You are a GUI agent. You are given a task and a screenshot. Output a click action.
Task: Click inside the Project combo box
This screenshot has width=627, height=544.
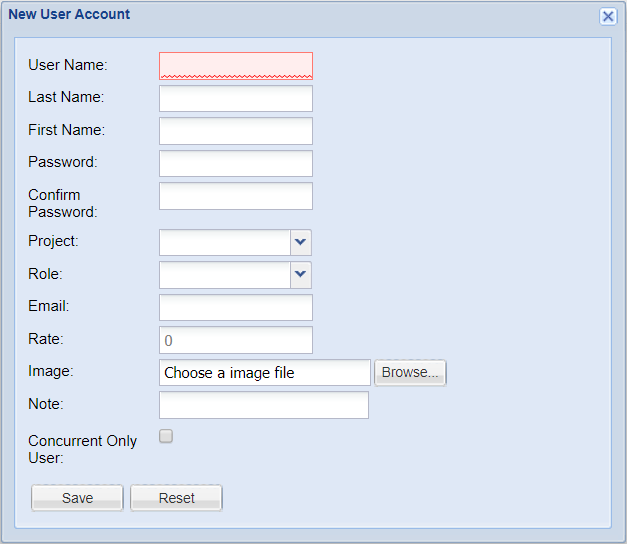225,242
